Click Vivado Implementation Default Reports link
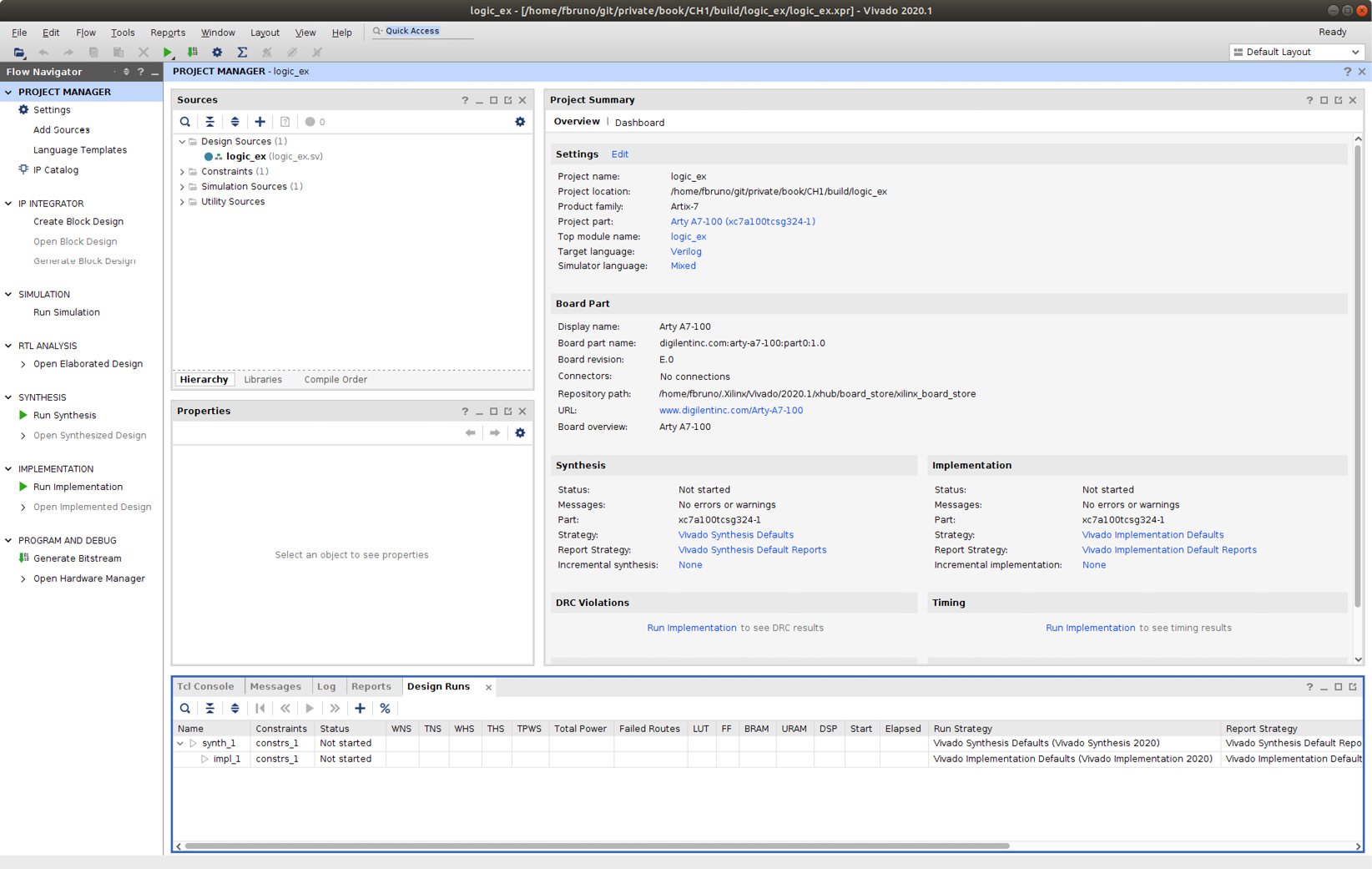Screen dimensions: 1372x869 1169,550
